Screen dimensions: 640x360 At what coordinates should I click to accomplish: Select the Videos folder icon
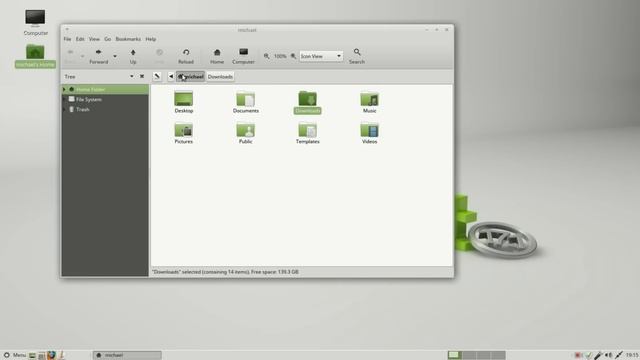coord(369,133)
